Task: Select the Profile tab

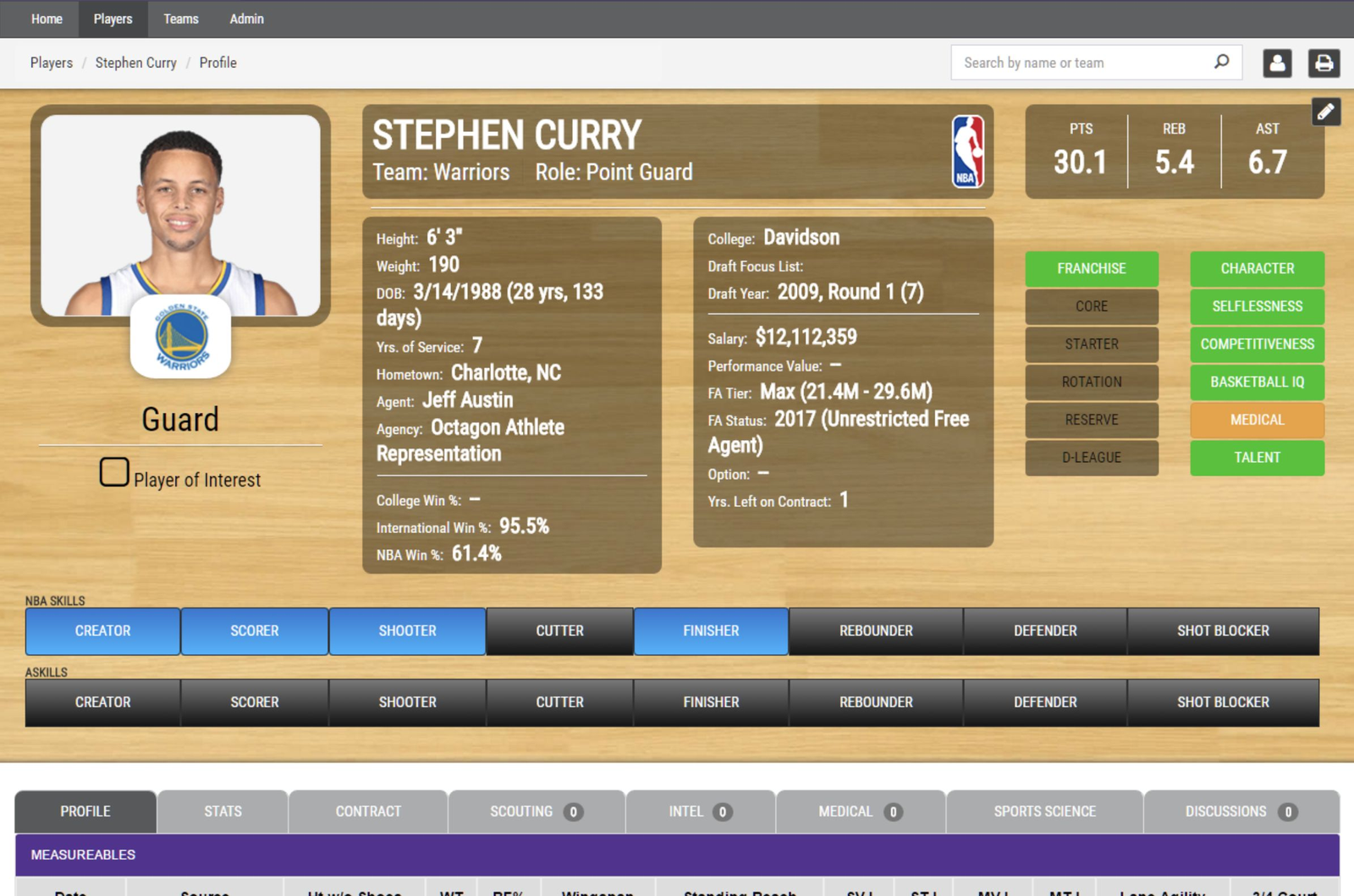Action: [85, 811]
